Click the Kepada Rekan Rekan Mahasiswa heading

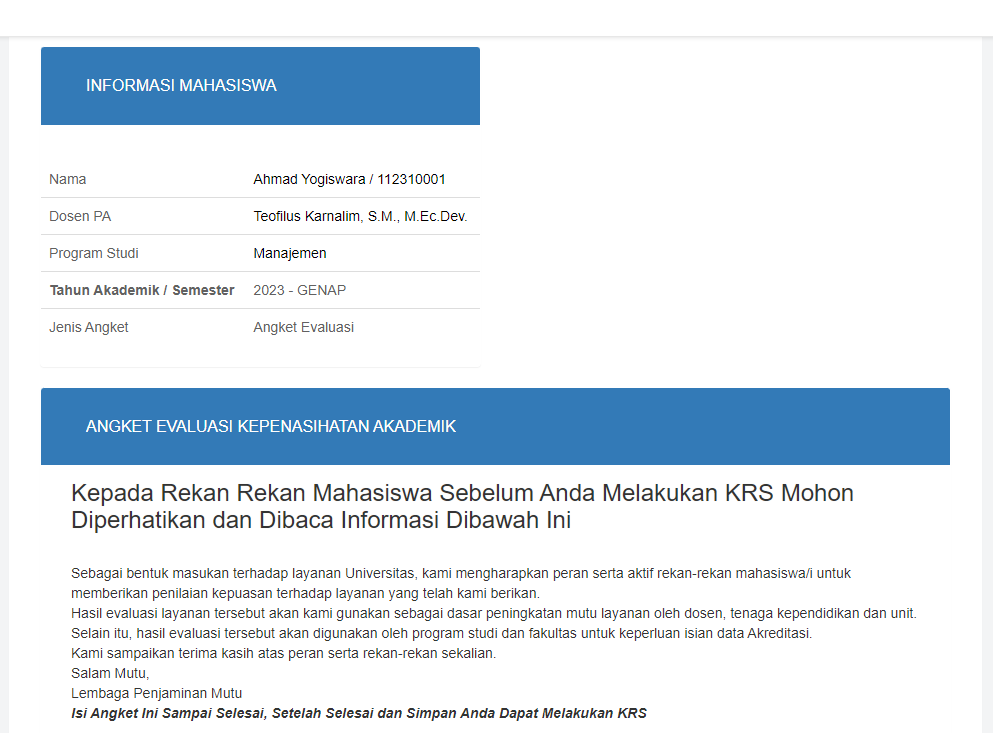click(x=462, y=506)
